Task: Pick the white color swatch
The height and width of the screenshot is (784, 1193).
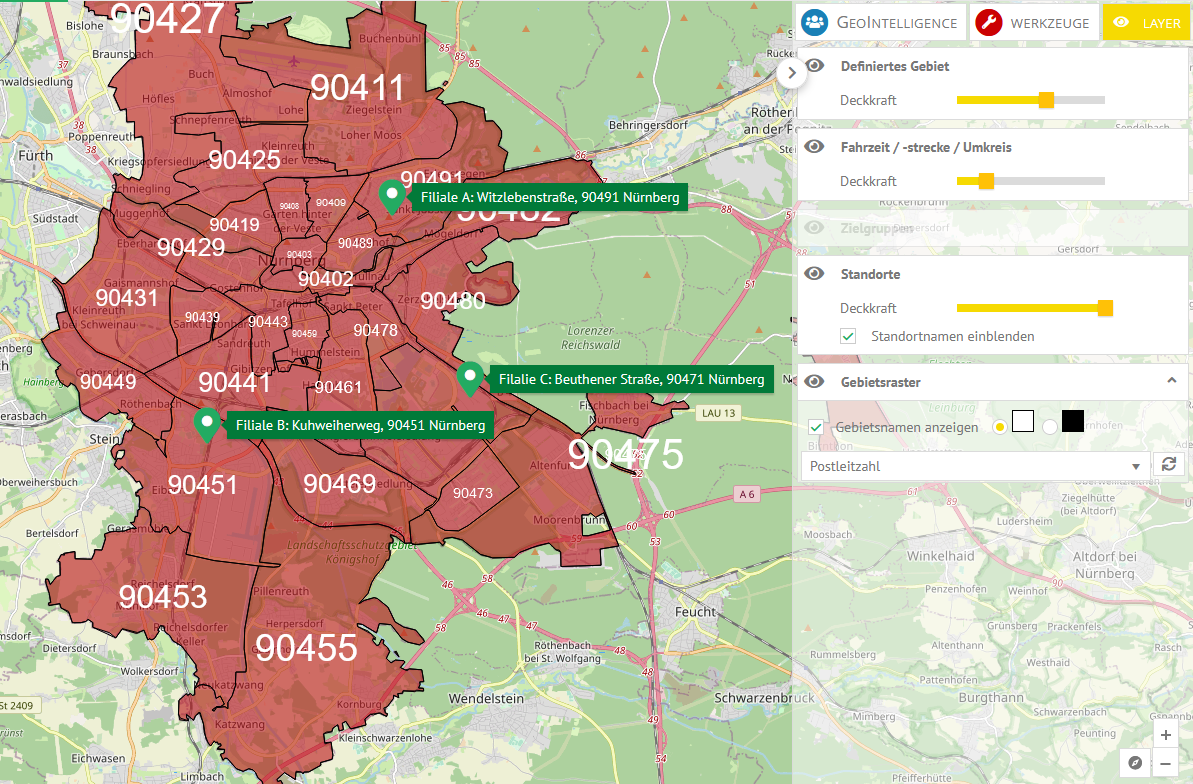Action: pos(1023,421)
